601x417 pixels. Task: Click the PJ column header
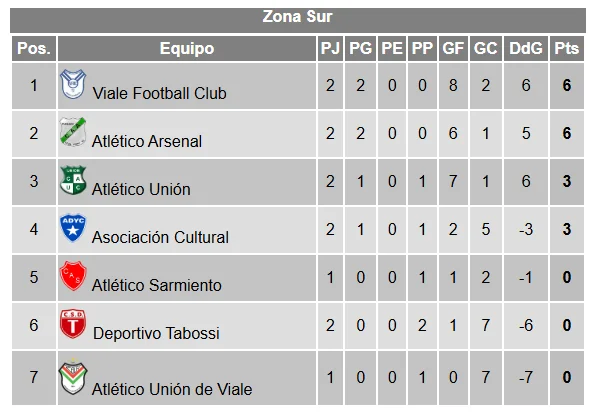330,48
